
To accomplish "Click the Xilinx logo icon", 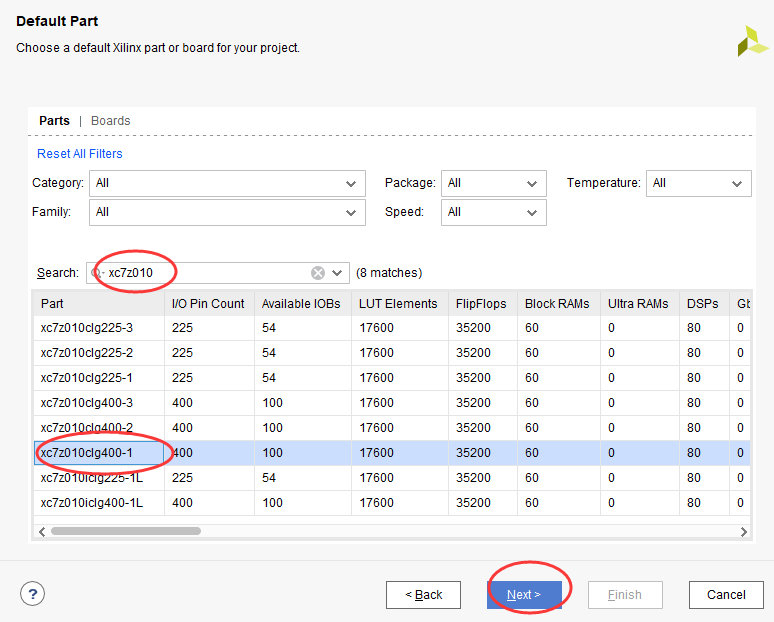I will (753, 41).
